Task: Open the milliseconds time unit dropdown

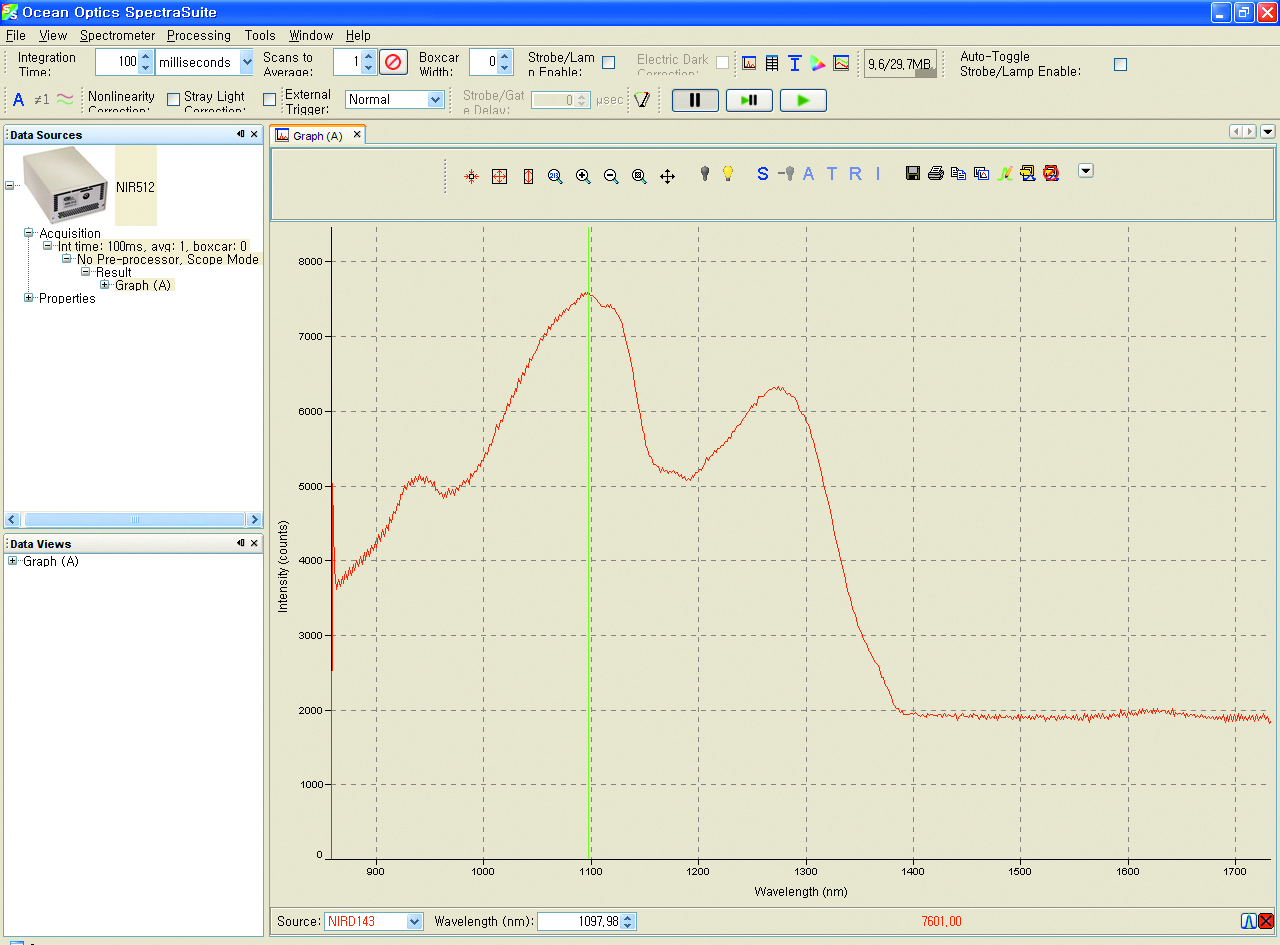Action: click(247, 62)
